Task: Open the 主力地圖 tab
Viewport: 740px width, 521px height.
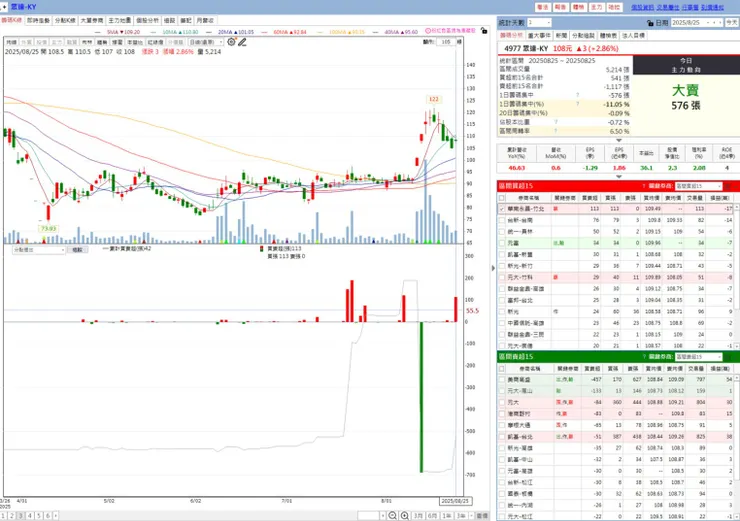Action: [119, 20]
